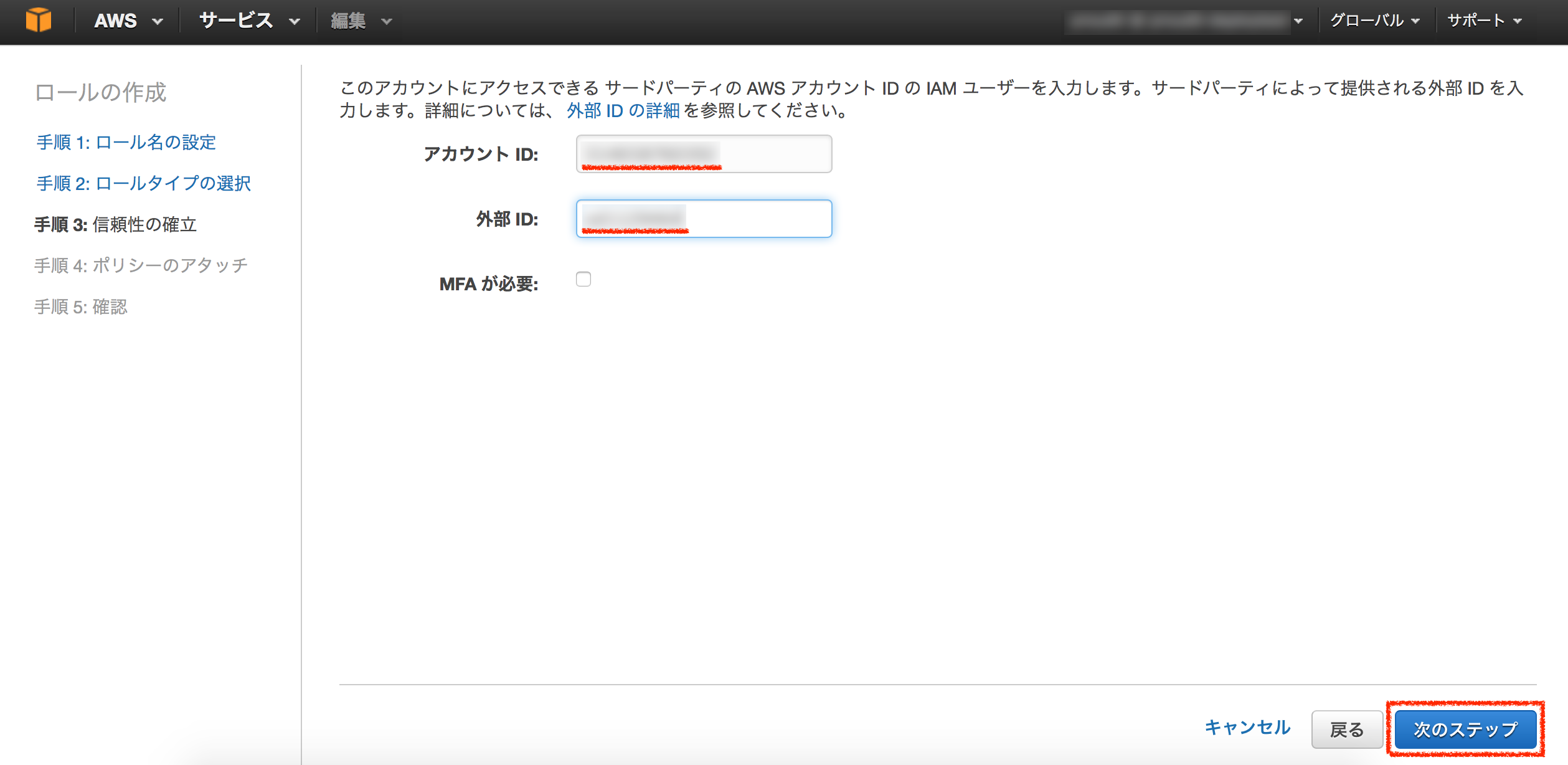Open the AWS menu in the top bar
Viewport: 1568px width, 765px height.
[116, 21]
